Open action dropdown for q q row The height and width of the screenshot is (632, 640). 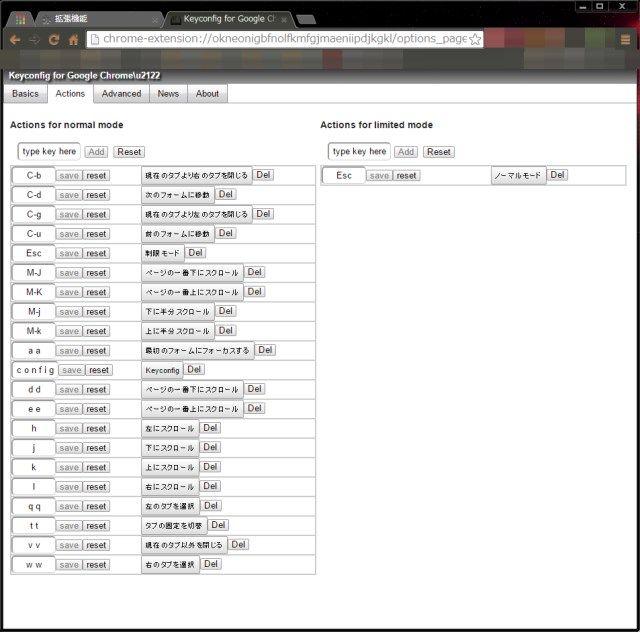(170, 507)
